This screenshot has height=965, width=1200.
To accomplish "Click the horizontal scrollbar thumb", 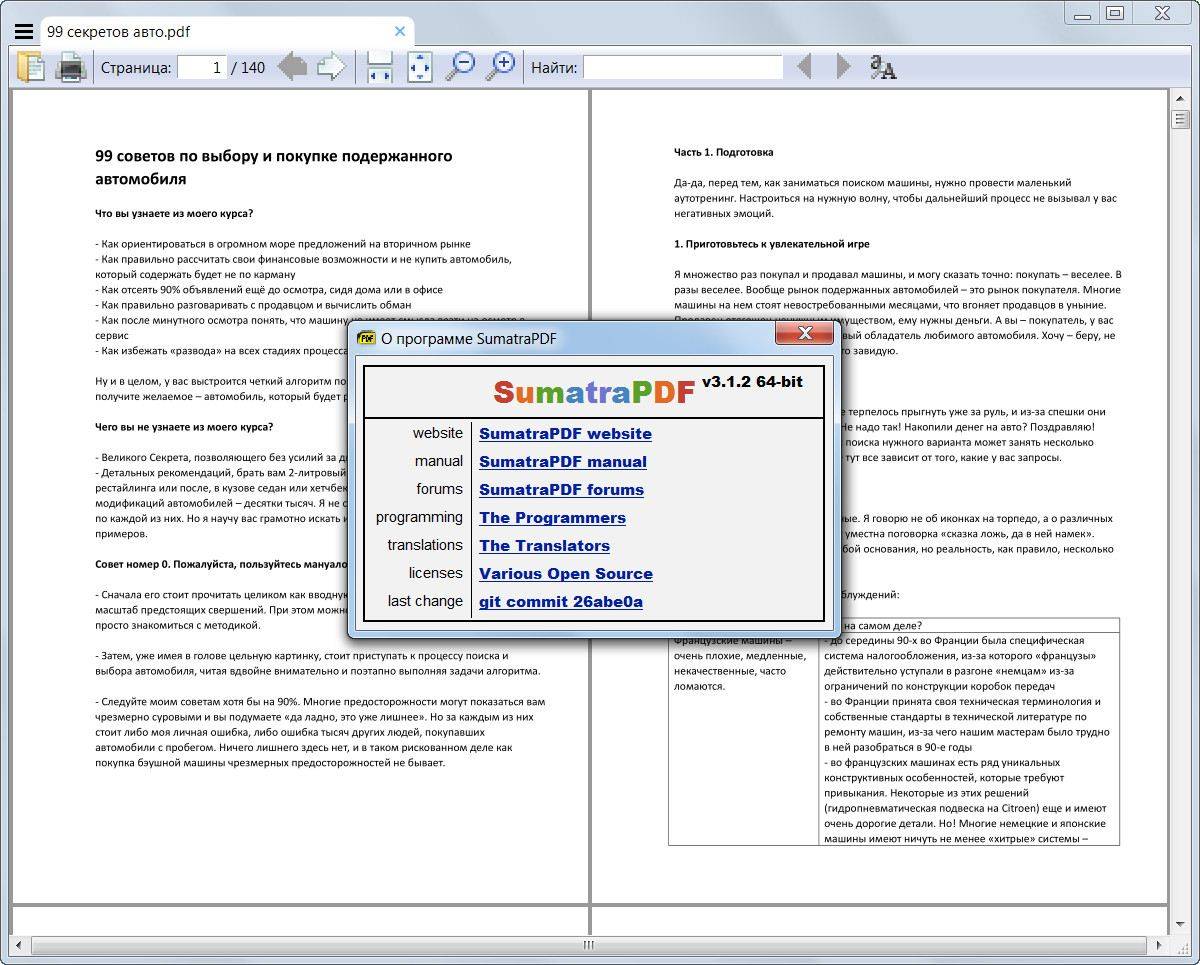I will point(589,945).
